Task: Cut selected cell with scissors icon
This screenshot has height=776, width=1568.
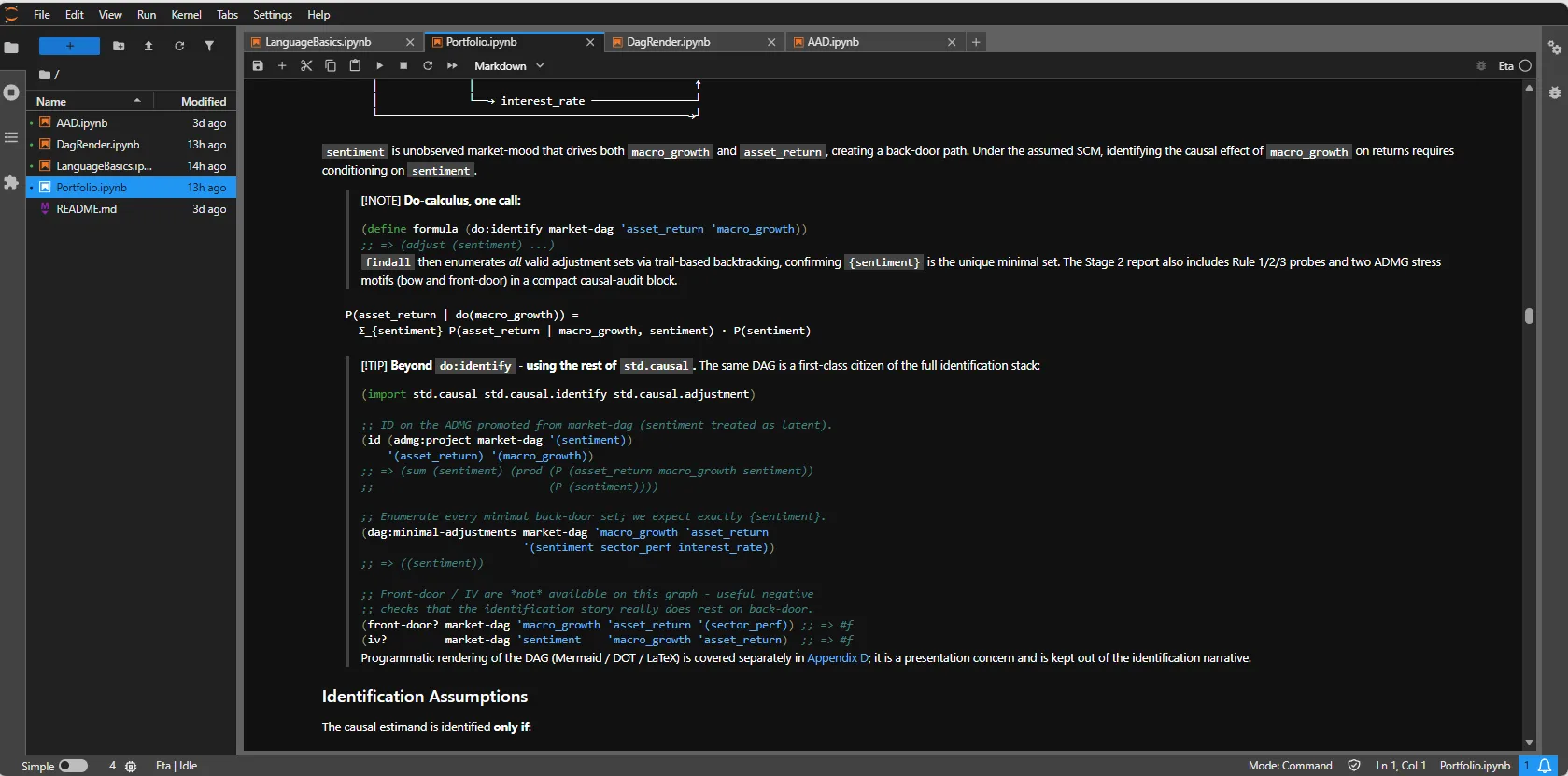Action: pos(306,65)
